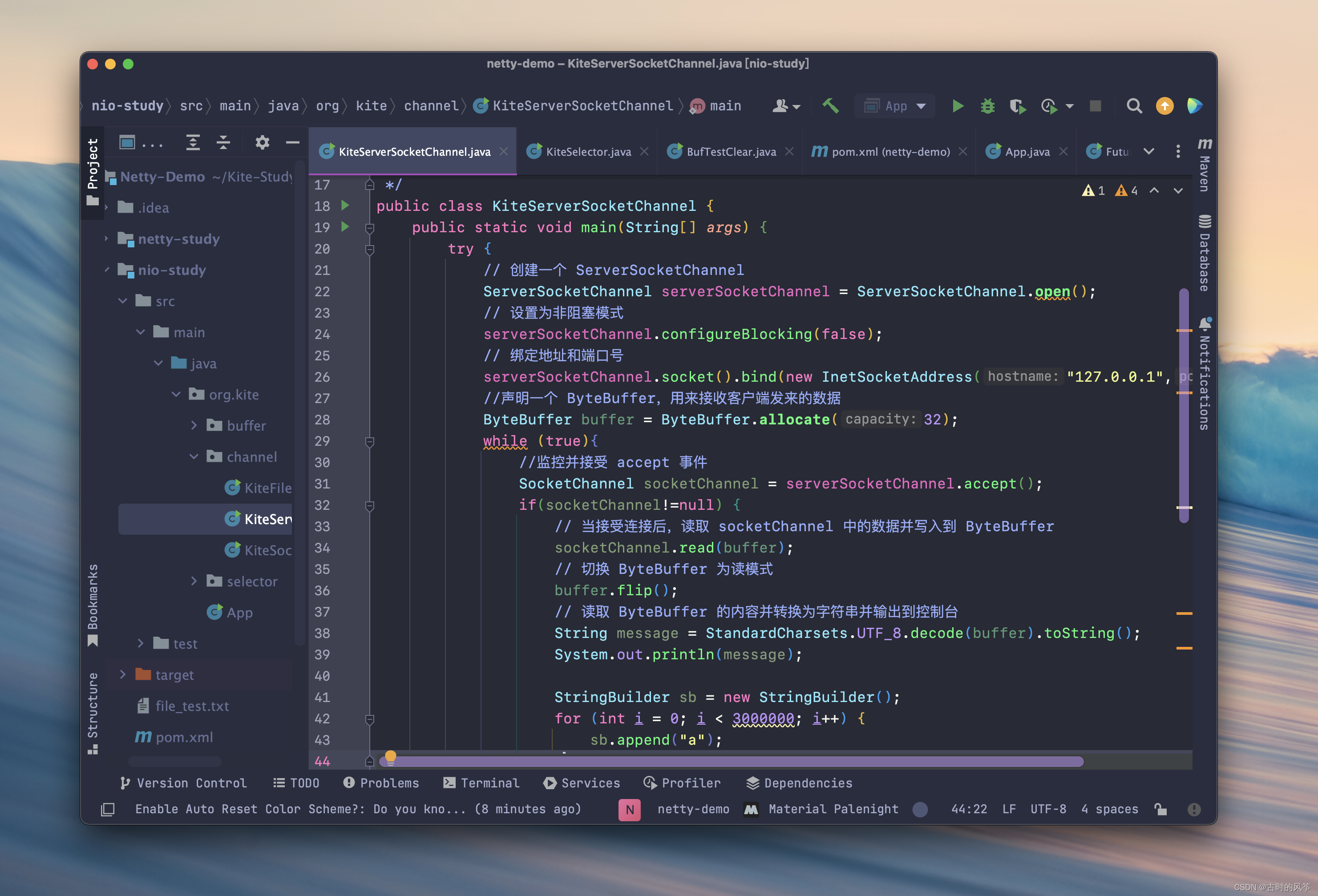
Task: Expand the selector package
Action: [x=194, y=581]
